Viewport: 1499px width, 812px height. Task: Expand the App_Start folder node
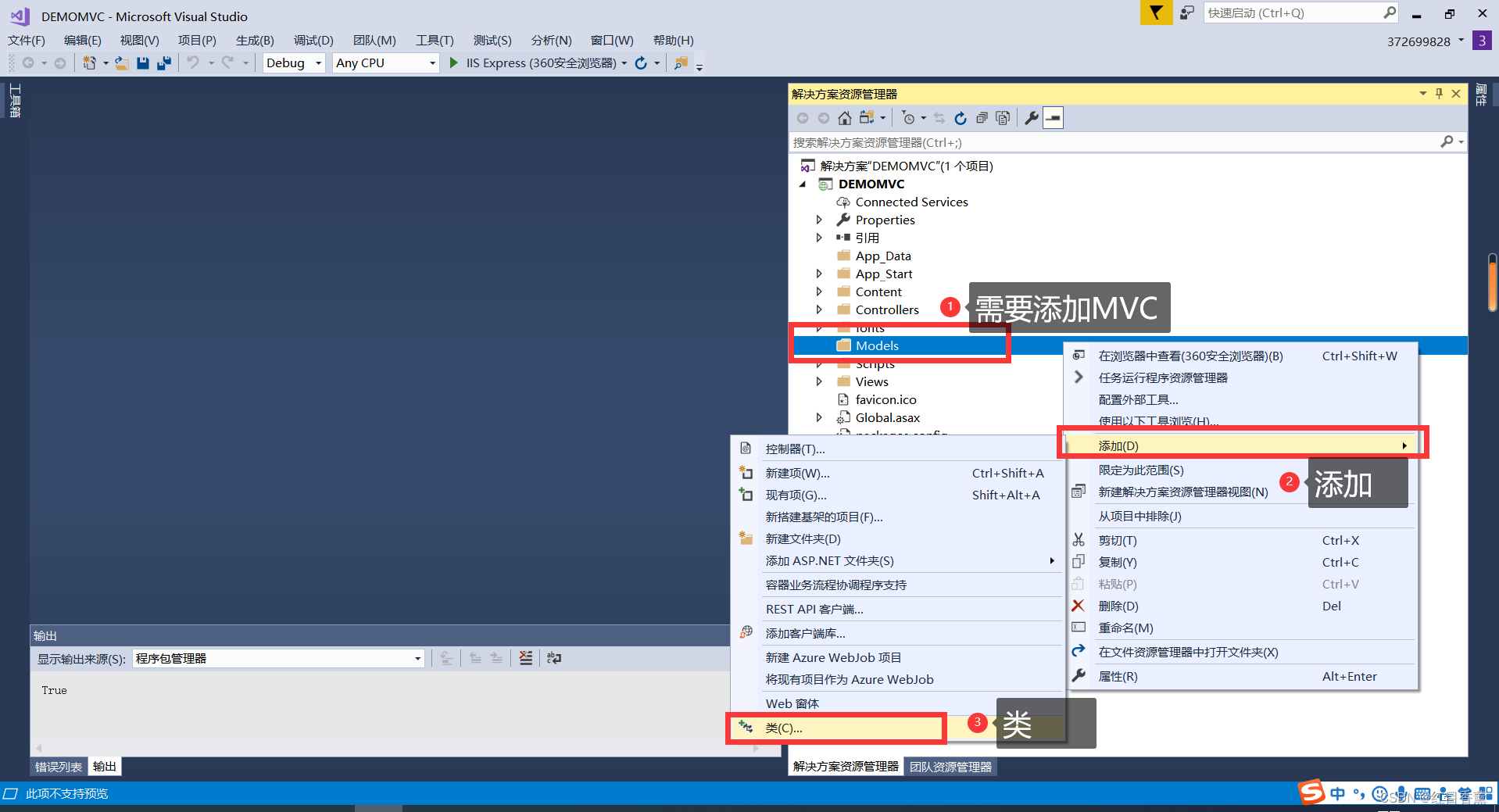click(x=819, y=274)
